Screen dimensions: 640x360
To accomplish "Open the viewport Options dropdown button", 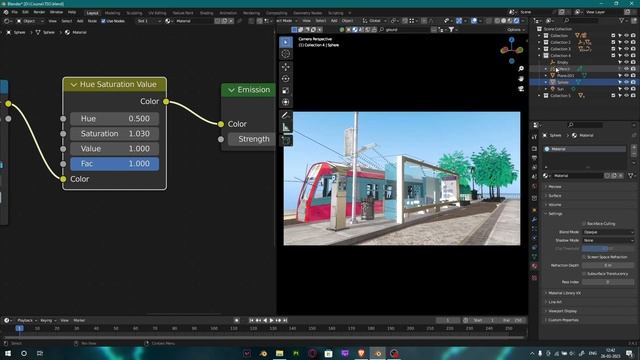I will point(516,30).
